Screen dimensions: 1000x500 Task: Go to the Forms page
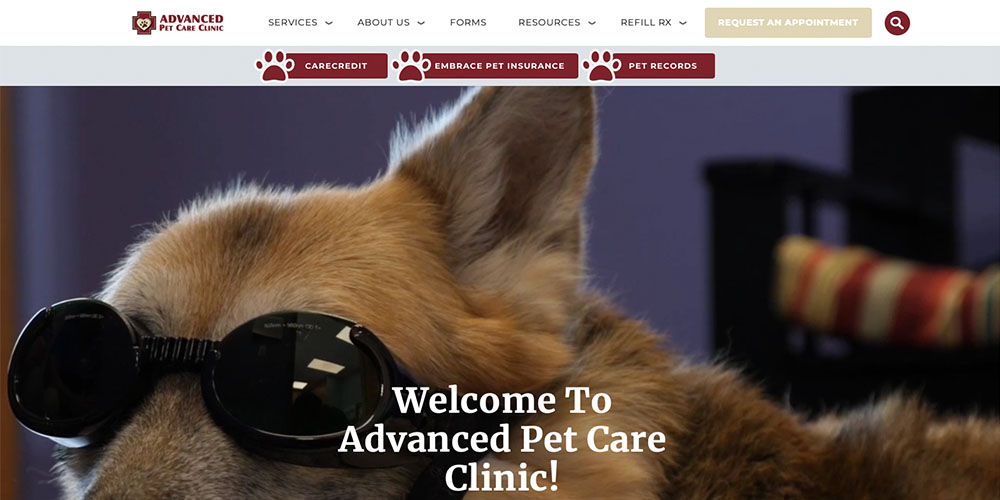pyautogui.click(x=468, y=22)
